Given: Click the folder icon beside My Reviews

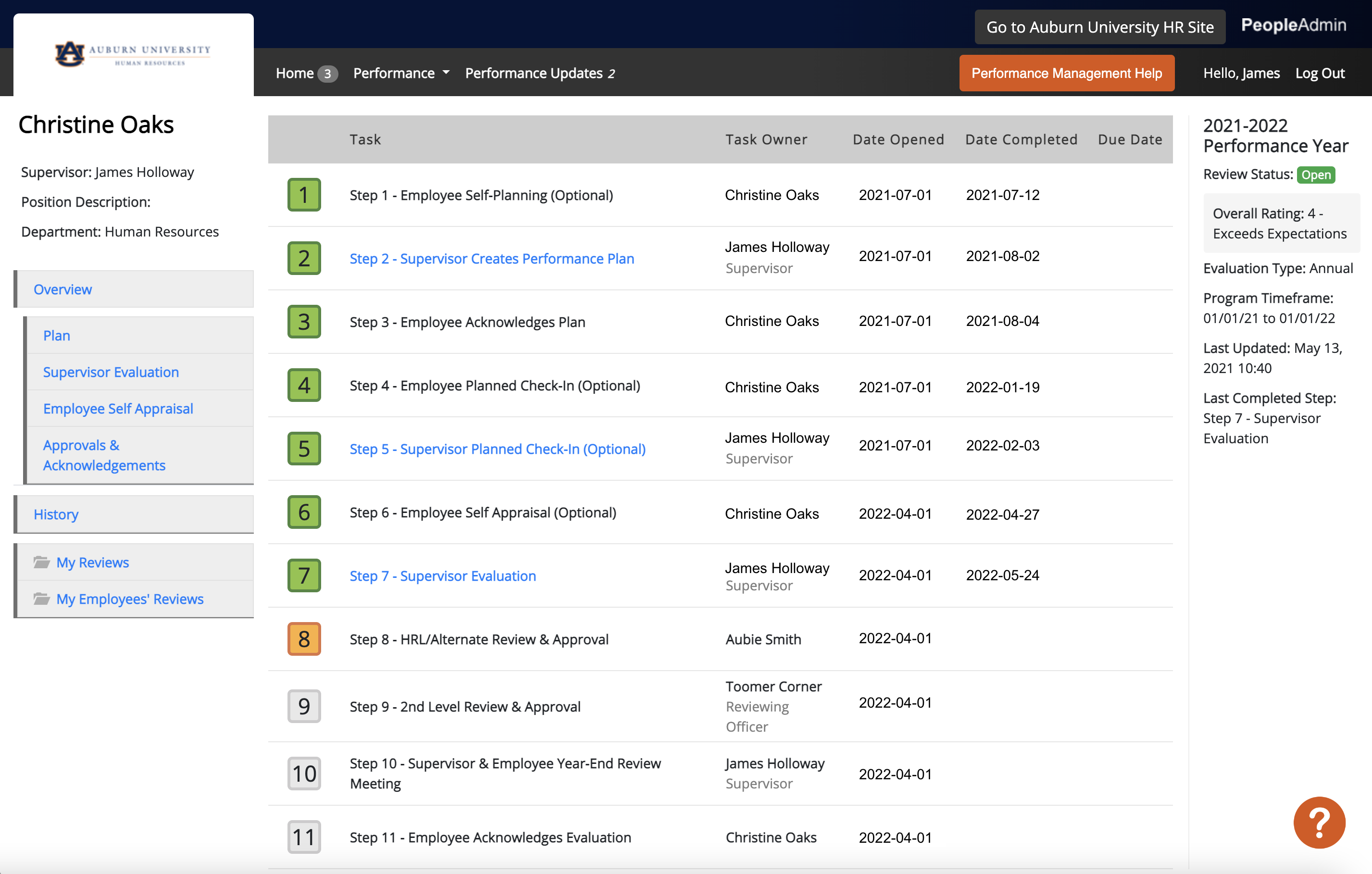Looking at the screenshot, I should 42,562.
